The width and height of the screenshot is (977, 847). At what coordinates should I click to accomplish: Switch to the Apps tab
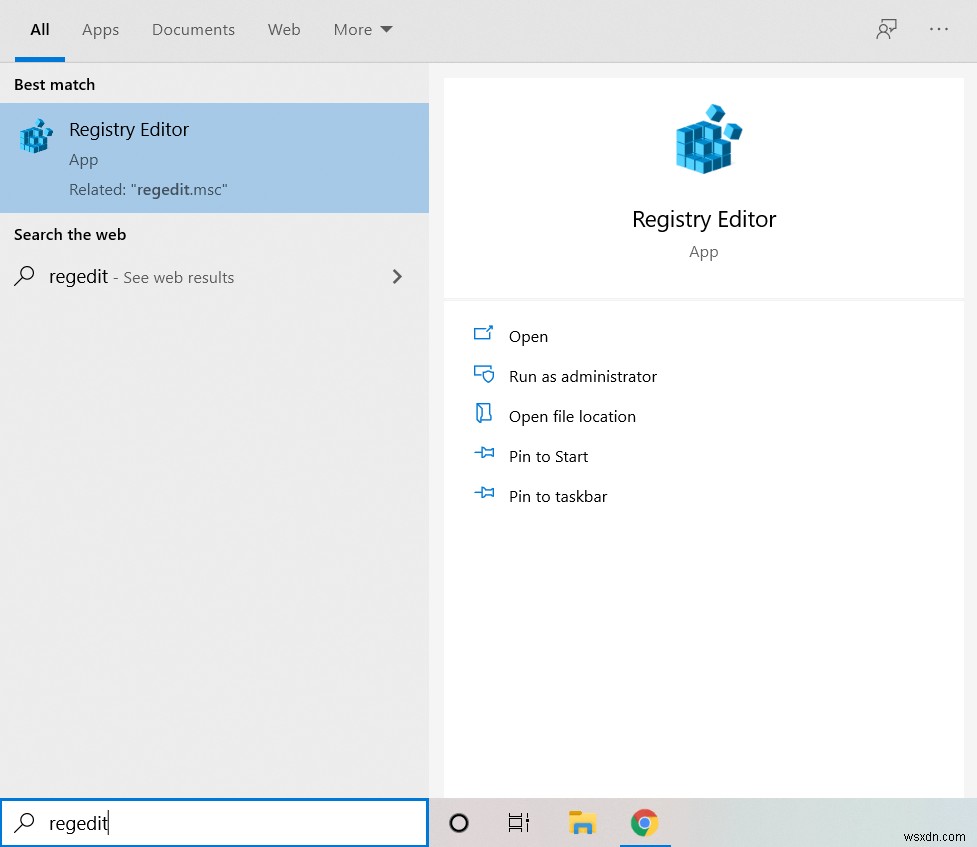click(x=100, y=29)
